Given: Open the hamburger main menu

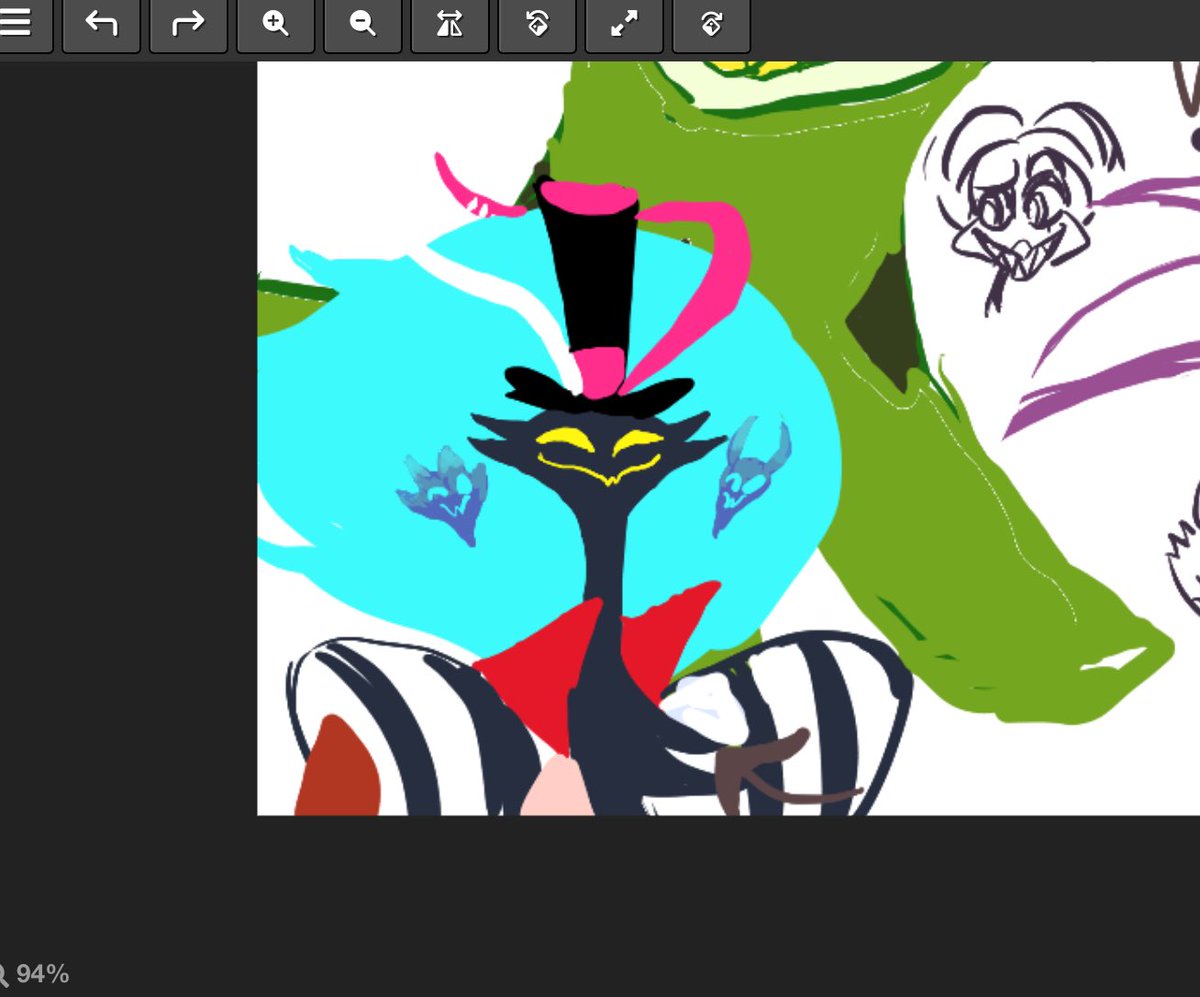Looking at the screenshot, I should pos(16,24).
